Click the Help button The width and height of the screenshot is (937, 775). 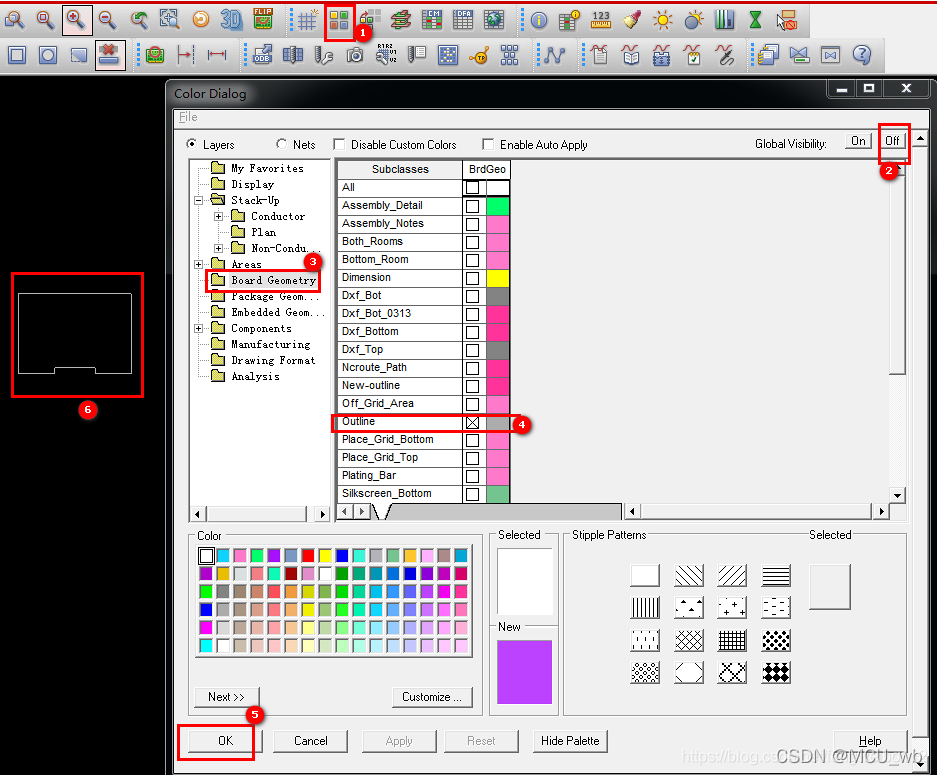click(x=870, y=741)
